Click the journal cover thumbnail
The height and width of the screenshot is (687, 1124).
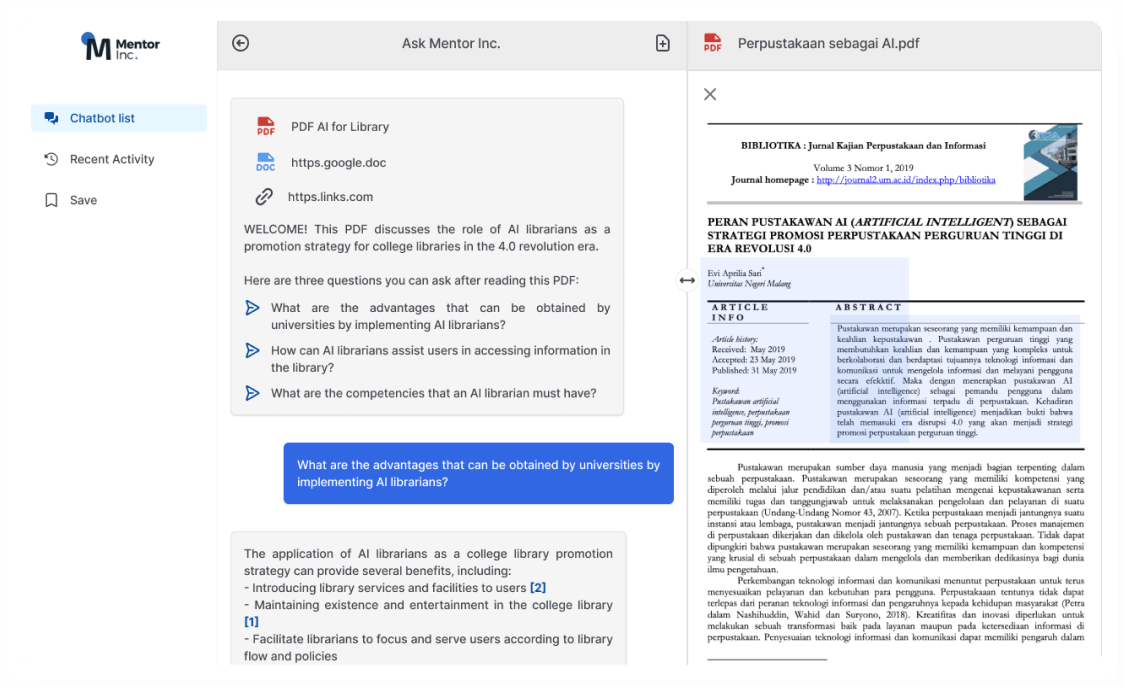[x=1050, y=162]
